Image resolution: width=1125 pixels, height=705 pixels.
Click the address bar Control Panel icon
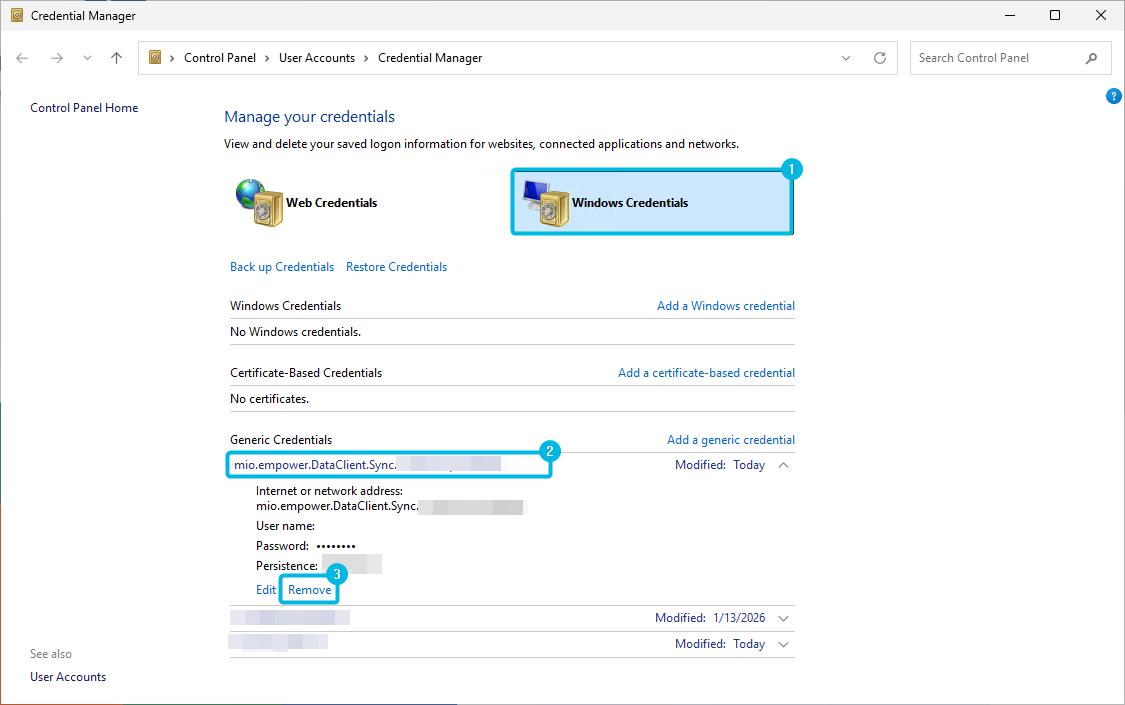coord(154,57)
